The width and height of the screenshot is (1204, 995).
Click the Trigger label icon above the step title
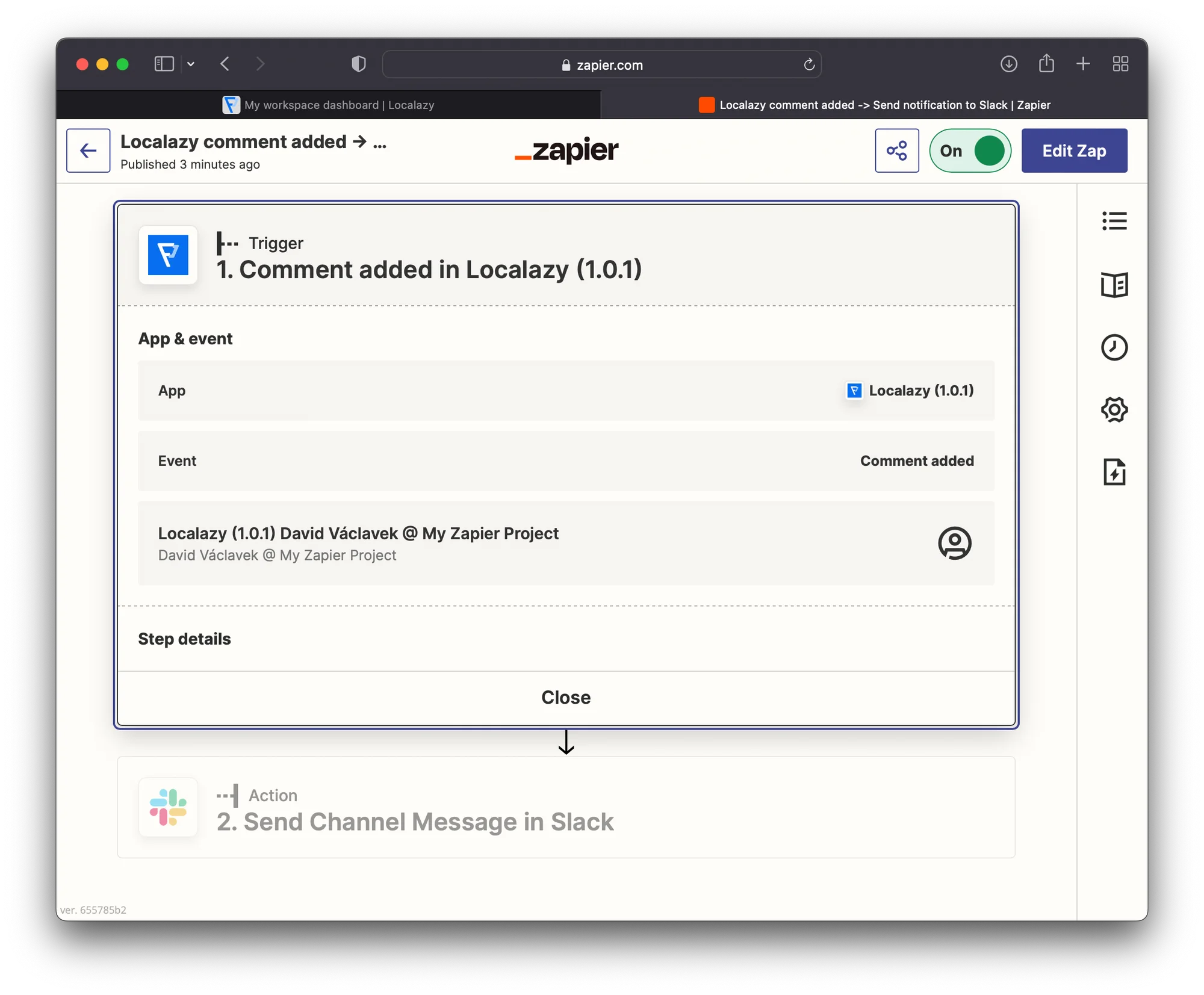point(228,243)
